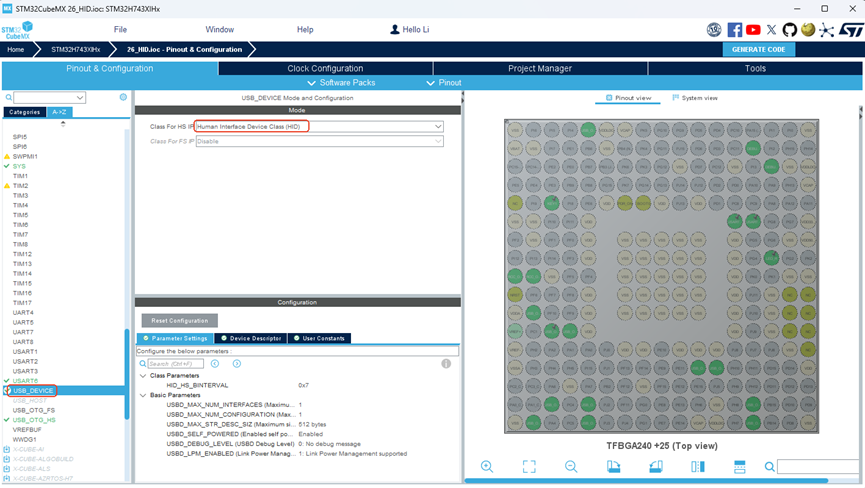Viewport: 865px width, 488px height.
Task: Click the parameter info icon
Action: tap(446, 363)
